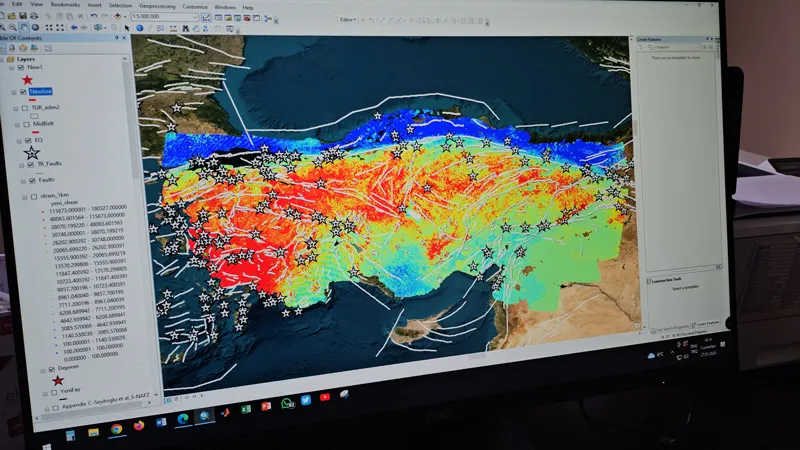Viewport: 800px width, 450px height.
Task: Enable the TUR_adm2 layer checkbox
Action: [23, 107]
